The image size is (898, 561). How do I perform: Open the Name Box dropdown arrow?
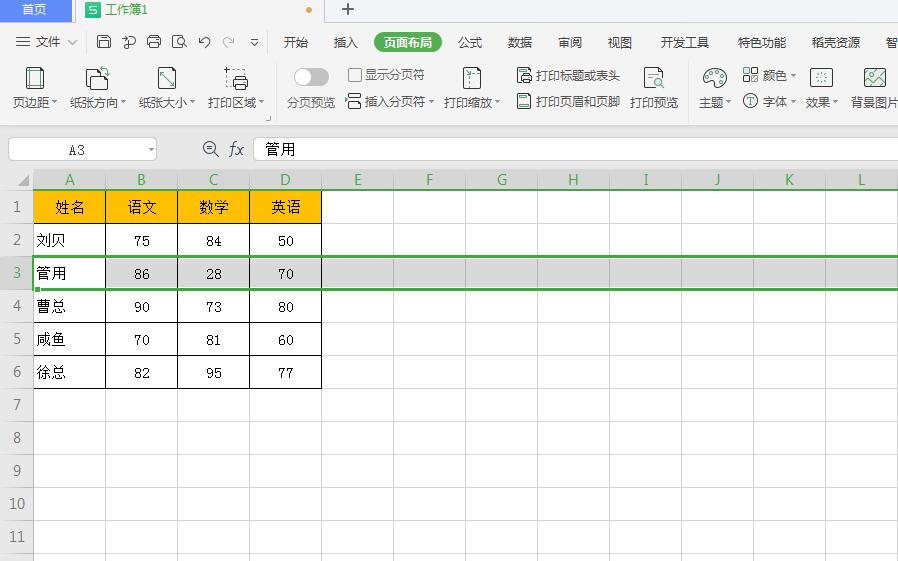pos(151,149)
